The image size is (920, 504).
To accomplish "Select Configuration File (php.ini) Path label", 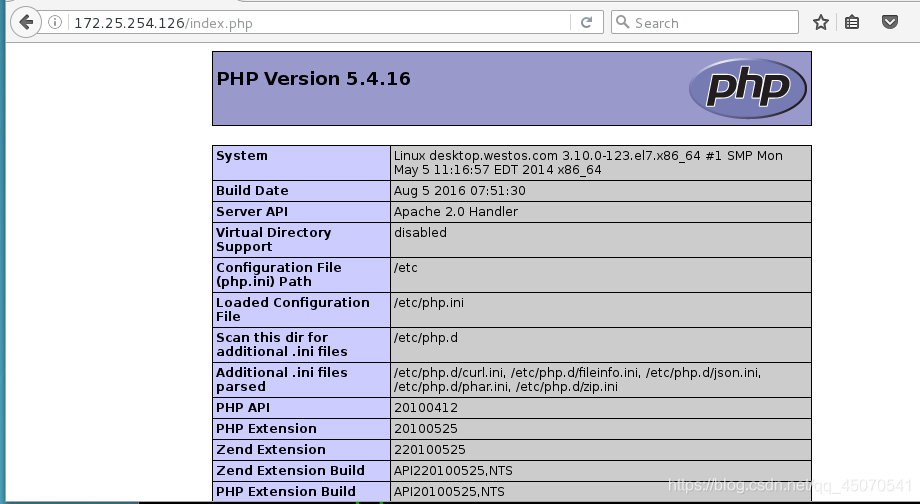I will (279, 275).
